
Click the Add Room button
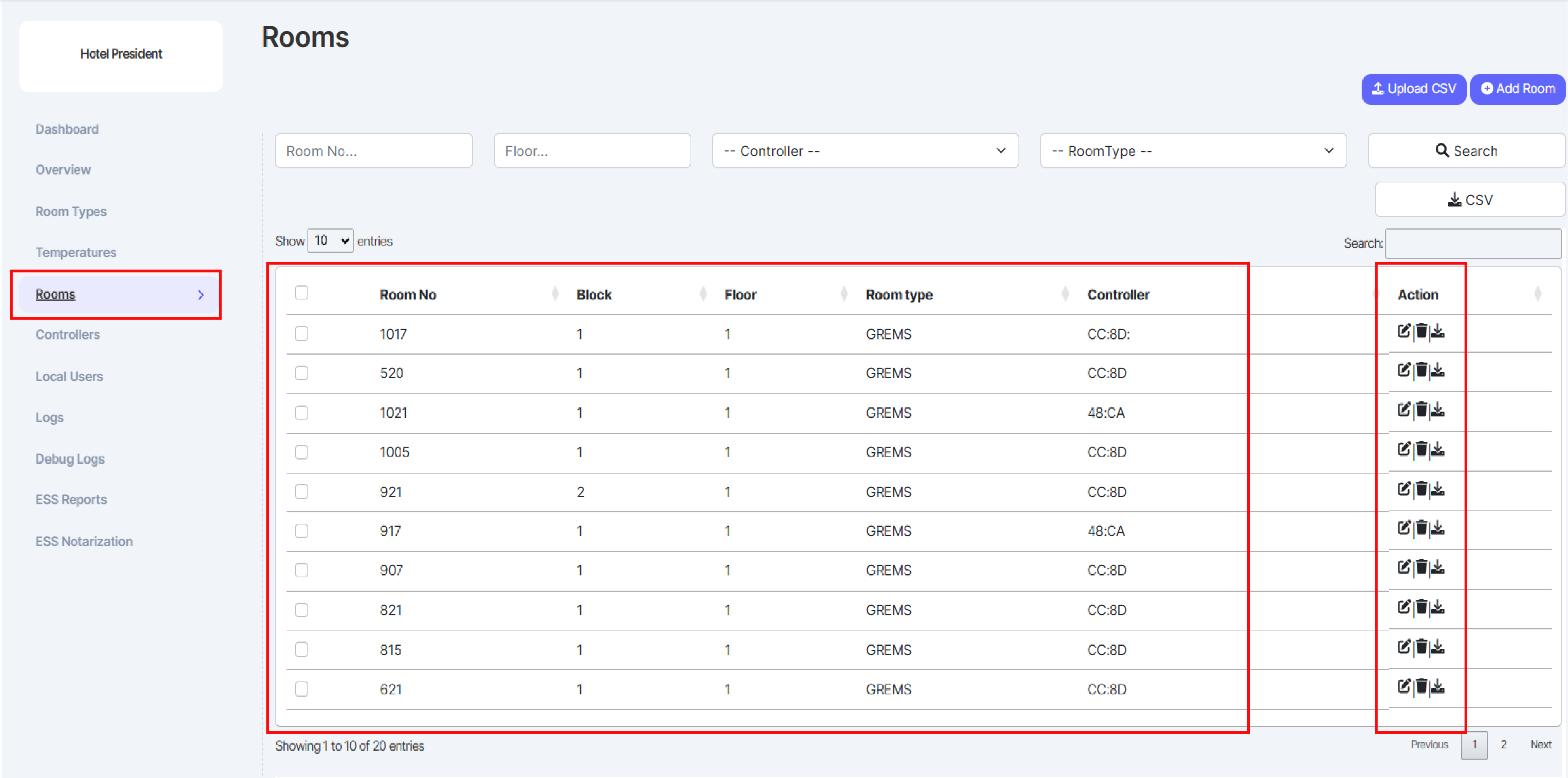click(x=1517, y=89)
